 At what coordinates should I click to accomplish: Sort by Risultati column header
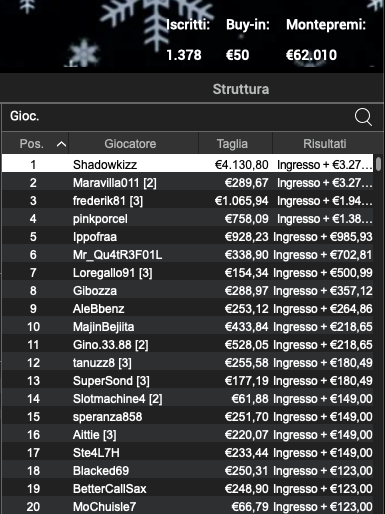[x=324, y=144]
